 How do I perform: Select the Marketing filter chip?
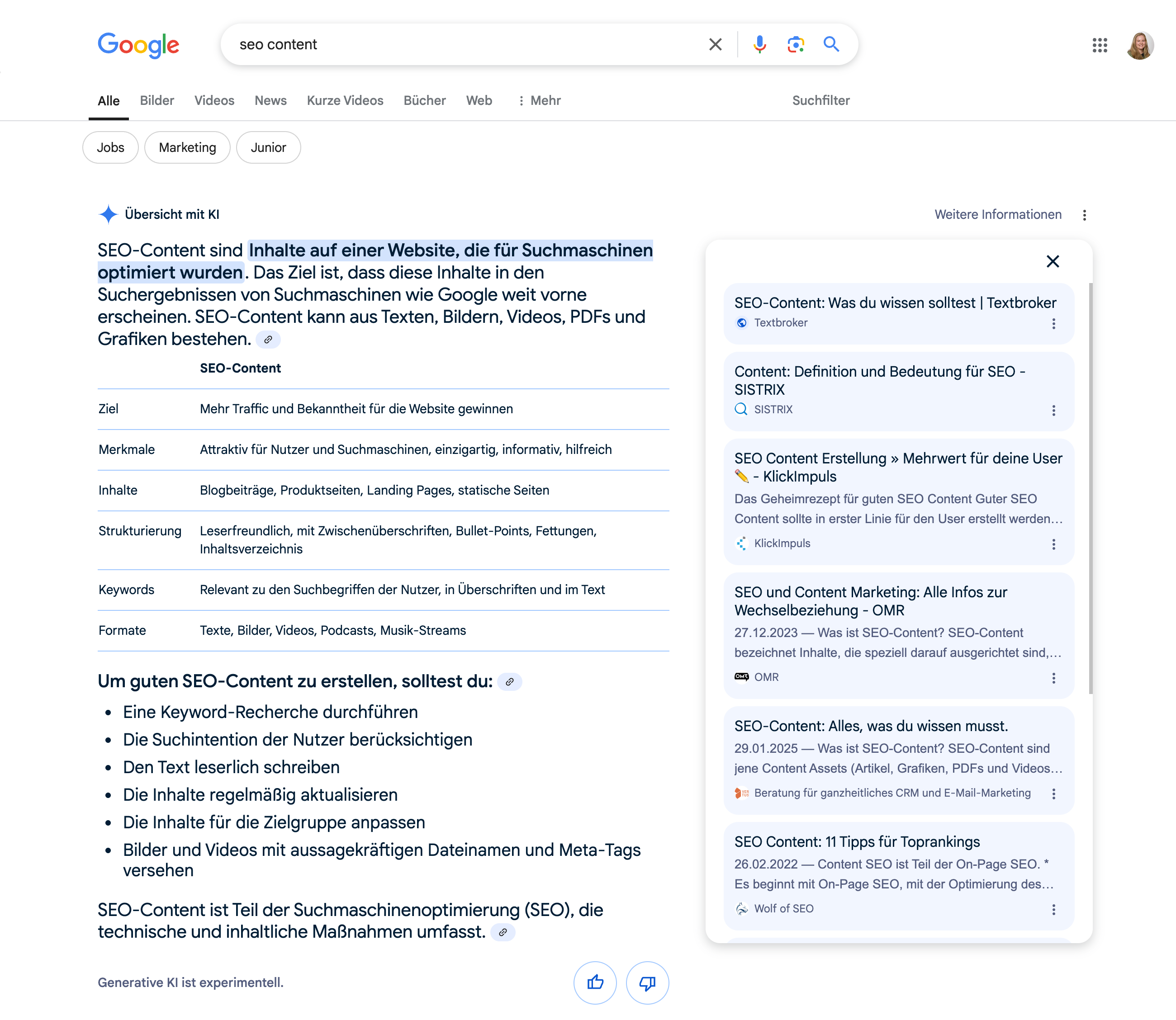coord(187,147)
